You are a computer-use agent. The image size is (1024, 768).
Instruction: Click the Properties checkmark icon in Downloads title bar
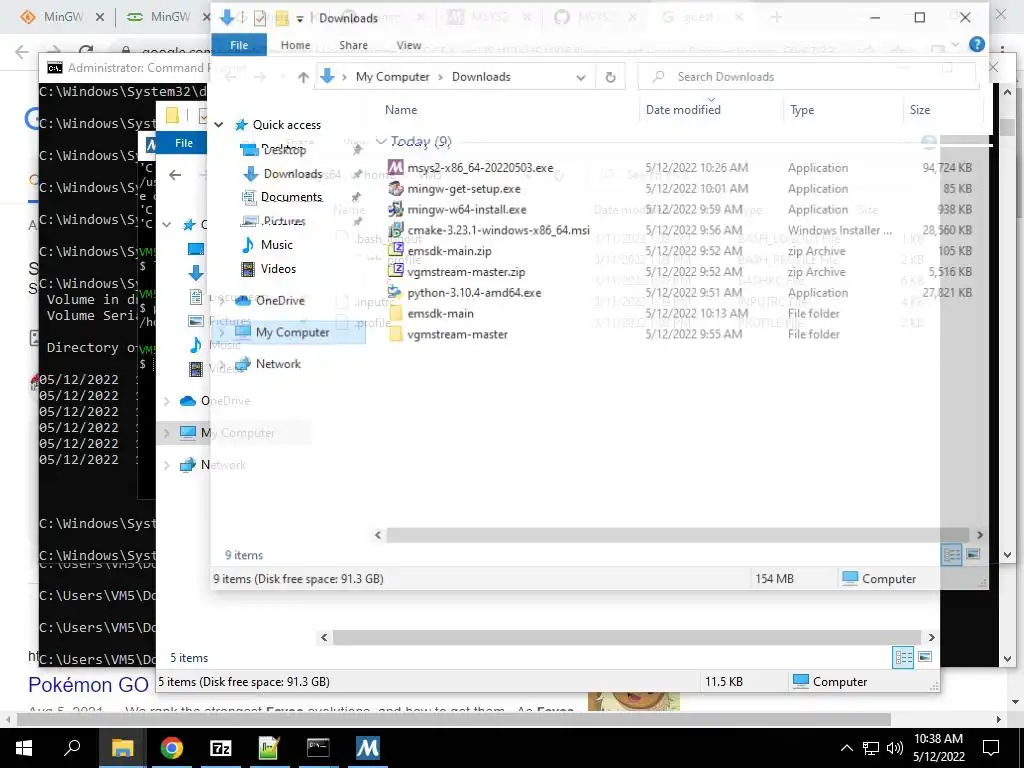point(260,18)
